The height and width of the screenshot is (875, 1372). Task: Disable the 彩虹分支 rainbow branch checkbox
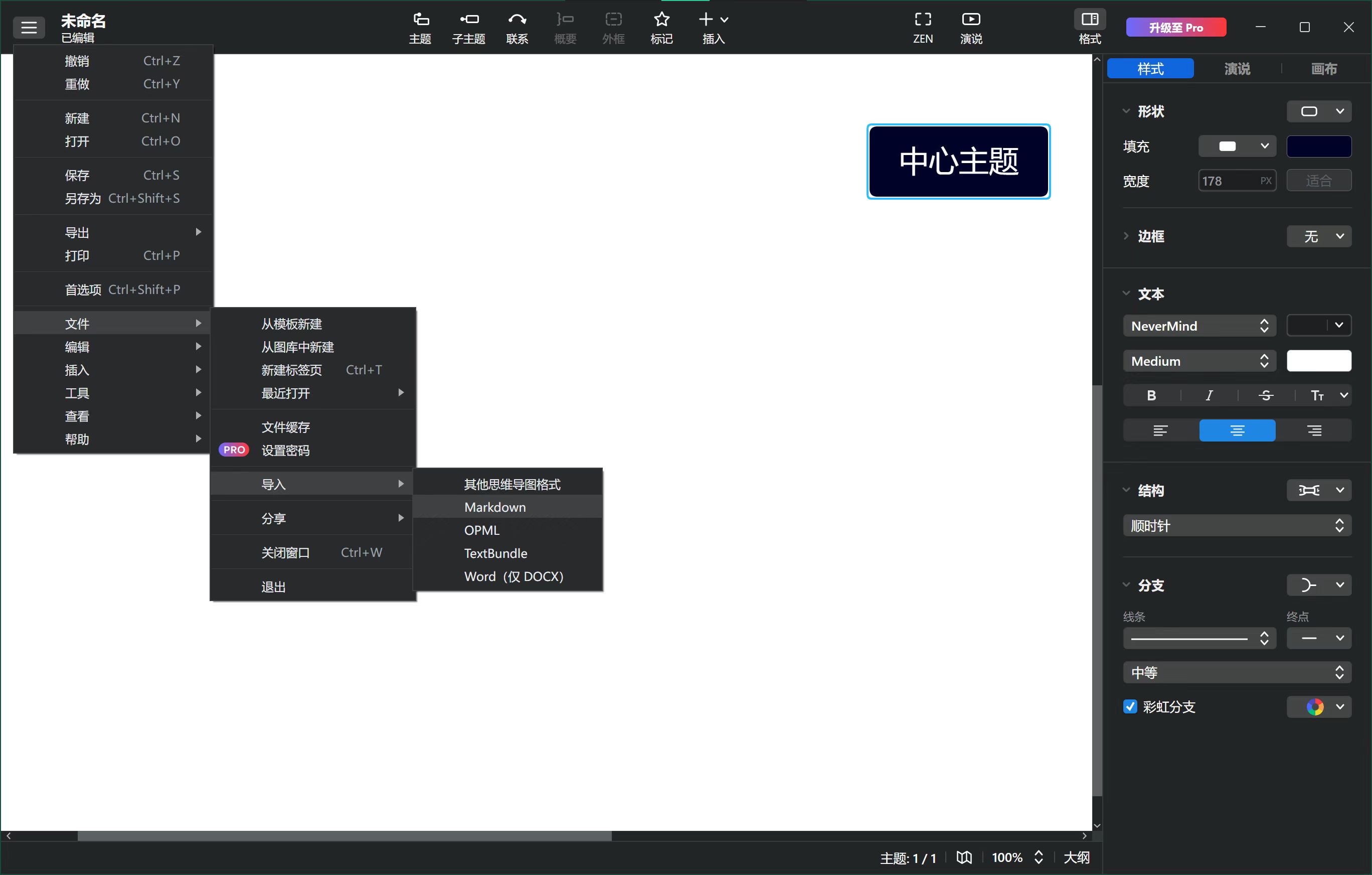[x=1130, y=706]
